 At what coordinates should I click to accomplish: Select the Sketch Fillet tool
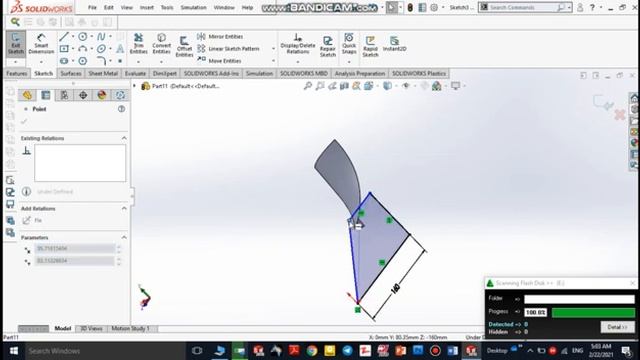101,61
